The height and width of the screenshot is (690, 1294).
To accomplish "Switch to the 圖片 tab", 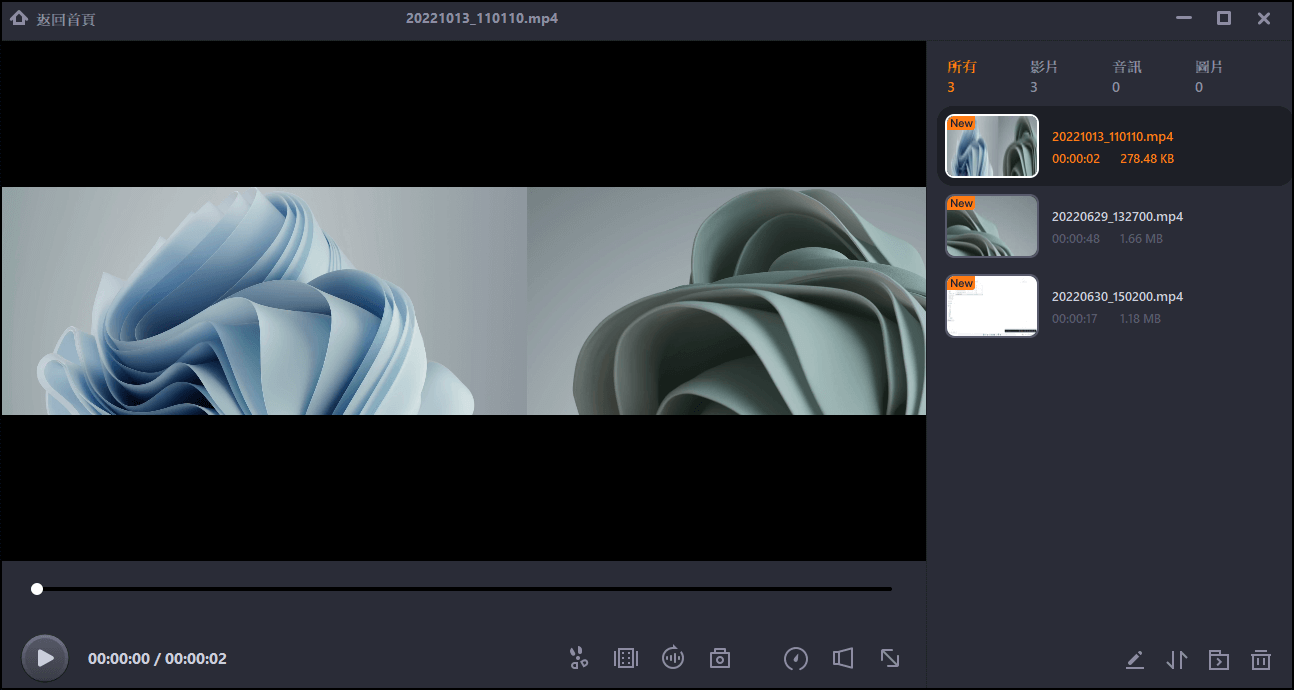I will 1208,76.
